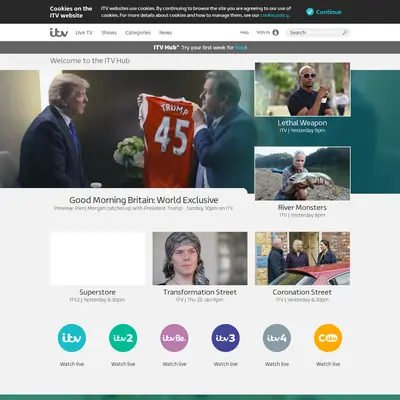The image size is (400, 400).
Task: Open the River Monsters thumbnail
Action: (302, 173)
